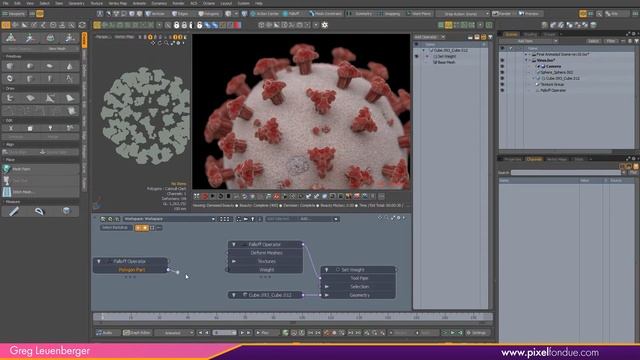The image size is (640, 360).
Task: Open the Drop Action dropdown
Action: pos(462,13)
